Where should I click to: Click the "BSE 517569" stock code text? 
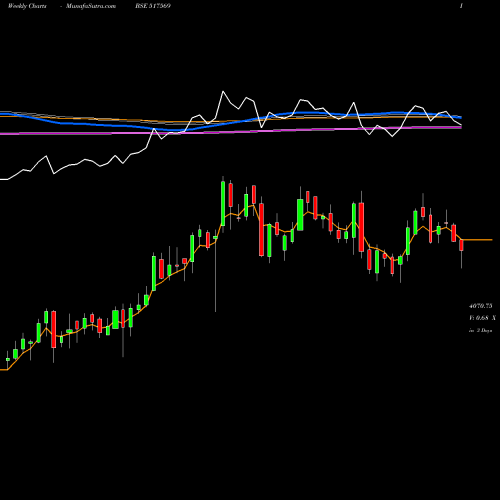tap(153, 6)
